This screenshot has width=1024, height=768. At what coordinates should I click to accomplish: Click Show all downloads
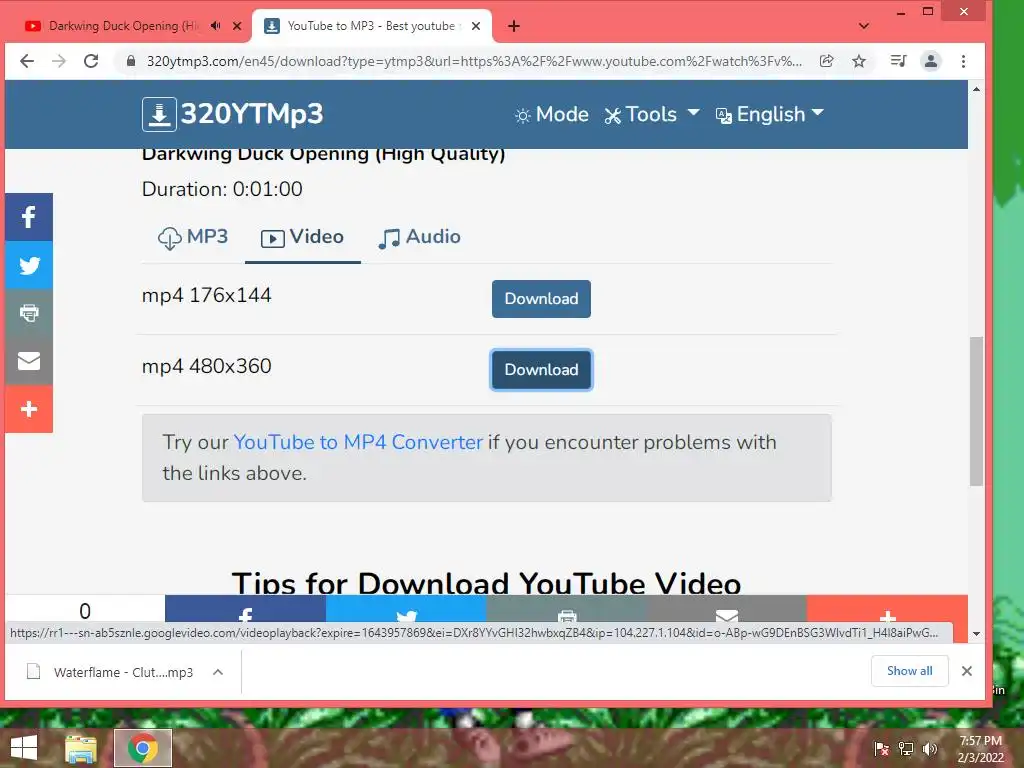click(909, 671)
